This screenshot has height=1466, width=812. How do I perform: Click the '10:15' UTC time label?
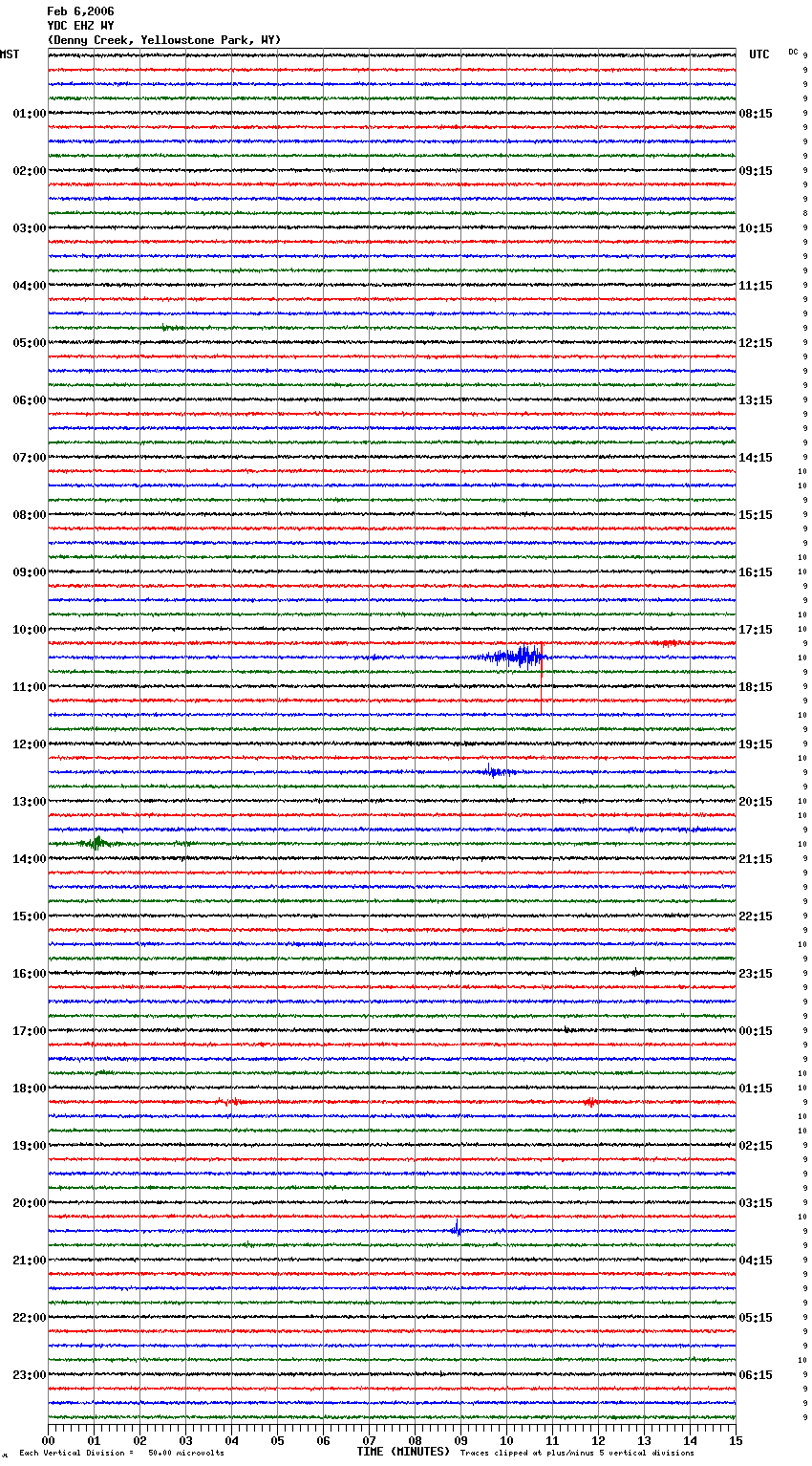[x=756, y=228]
